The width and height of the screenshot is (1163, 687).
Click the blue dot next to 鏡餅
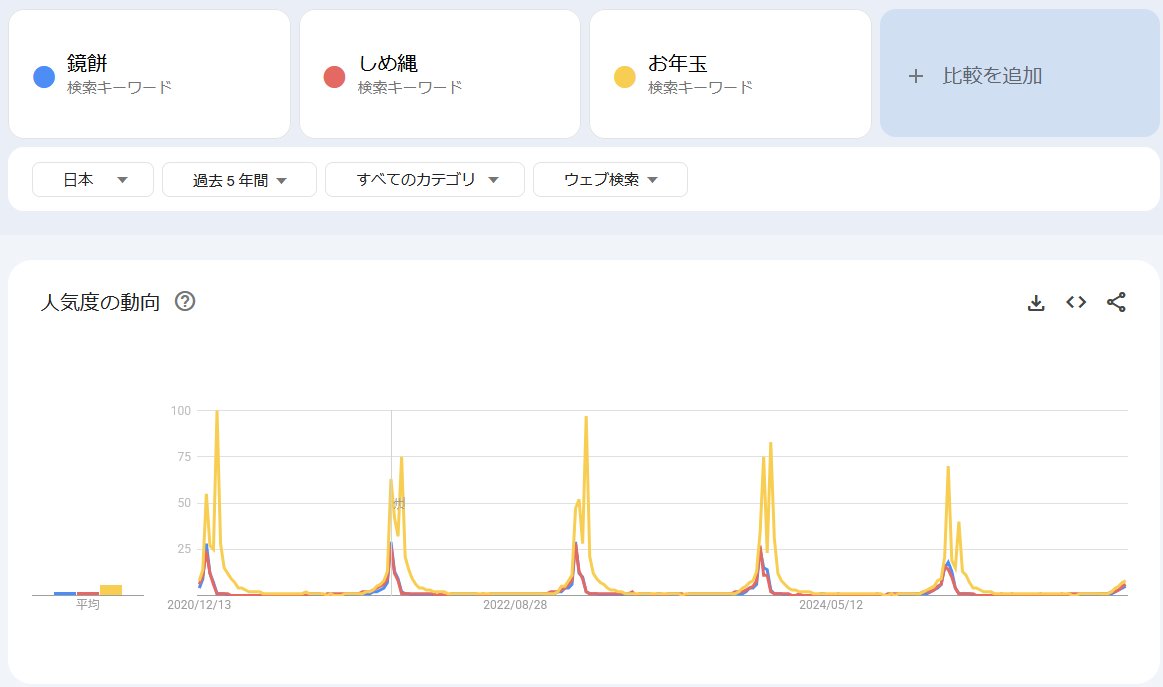click(x=44, y=77)
